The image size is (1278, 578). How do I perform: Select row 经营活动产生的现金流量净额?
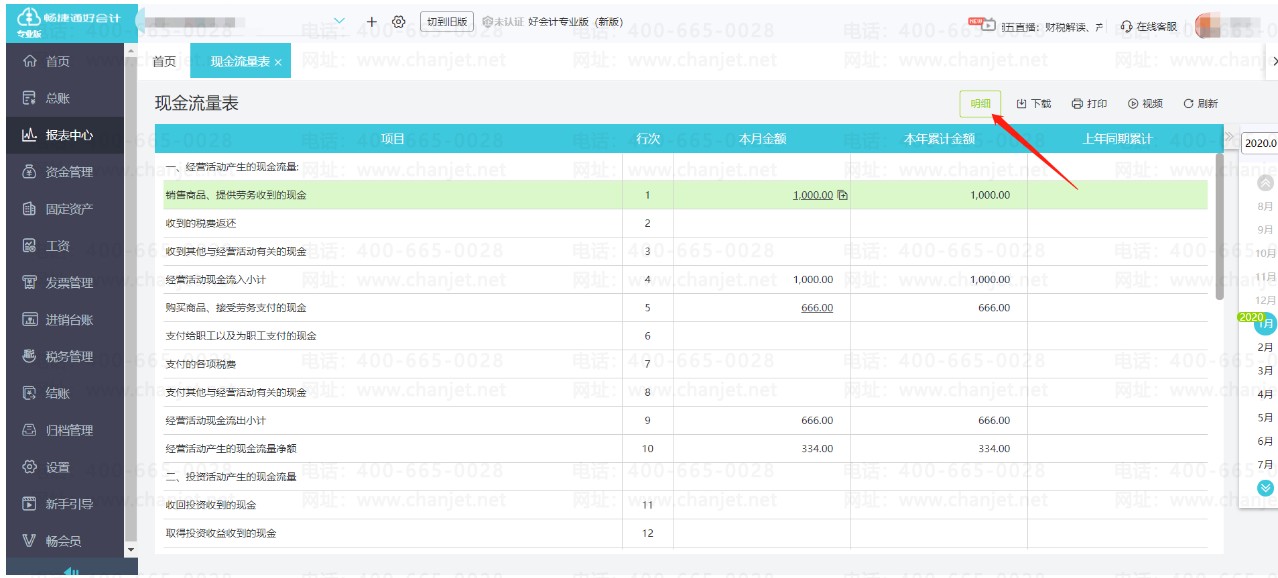685,448
